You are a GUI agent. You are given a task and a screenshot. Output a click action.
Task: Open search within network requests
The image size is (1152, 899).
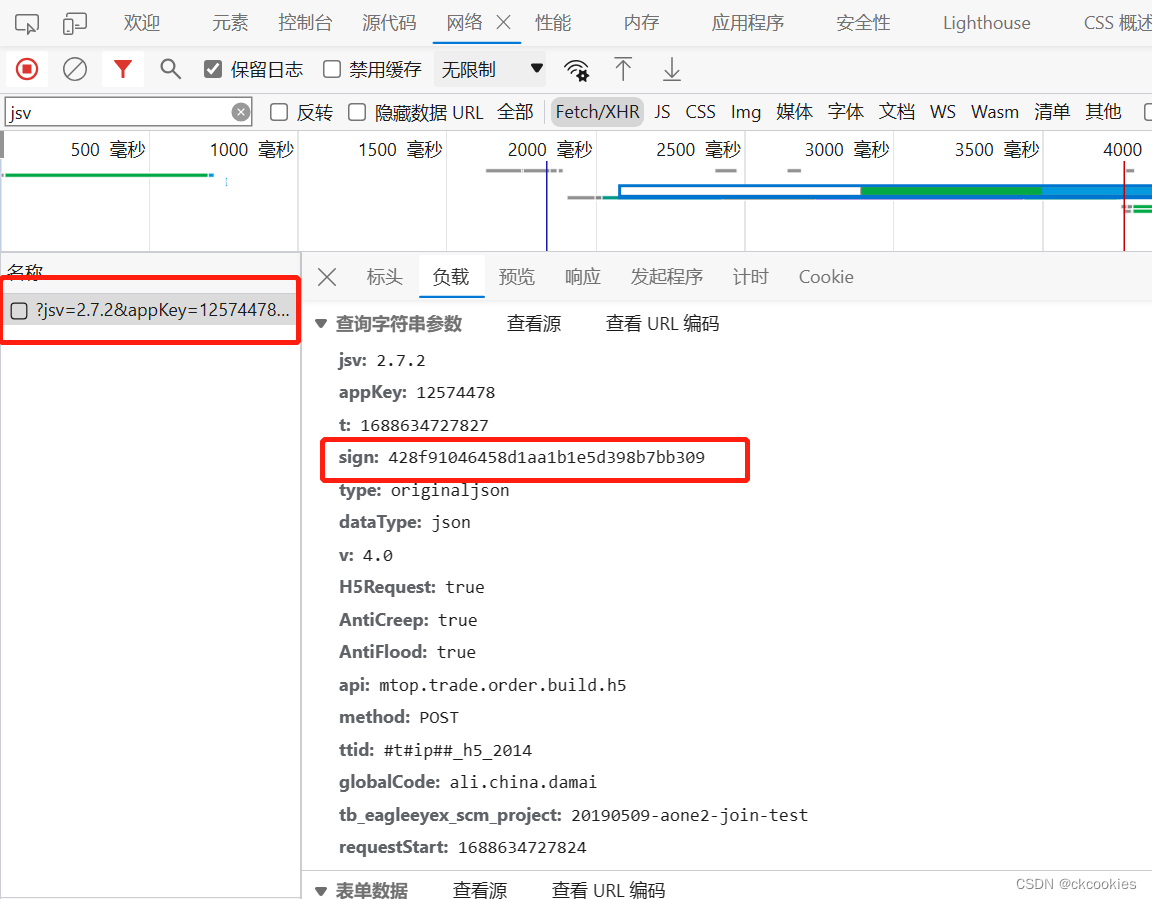click(x=170, y=69)
